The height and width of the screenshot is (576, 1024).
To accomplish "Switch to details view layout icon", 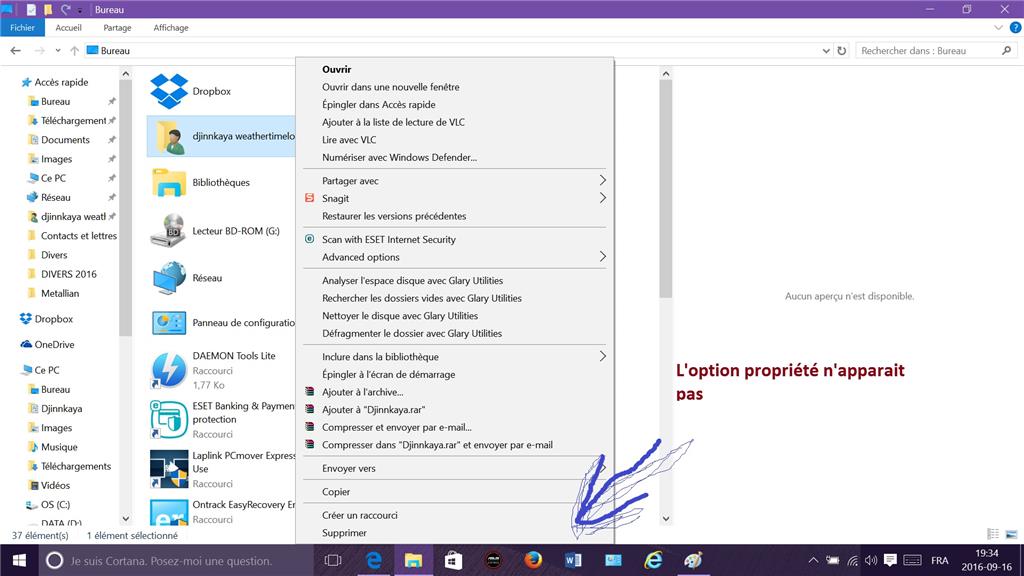I will [993, 534].
